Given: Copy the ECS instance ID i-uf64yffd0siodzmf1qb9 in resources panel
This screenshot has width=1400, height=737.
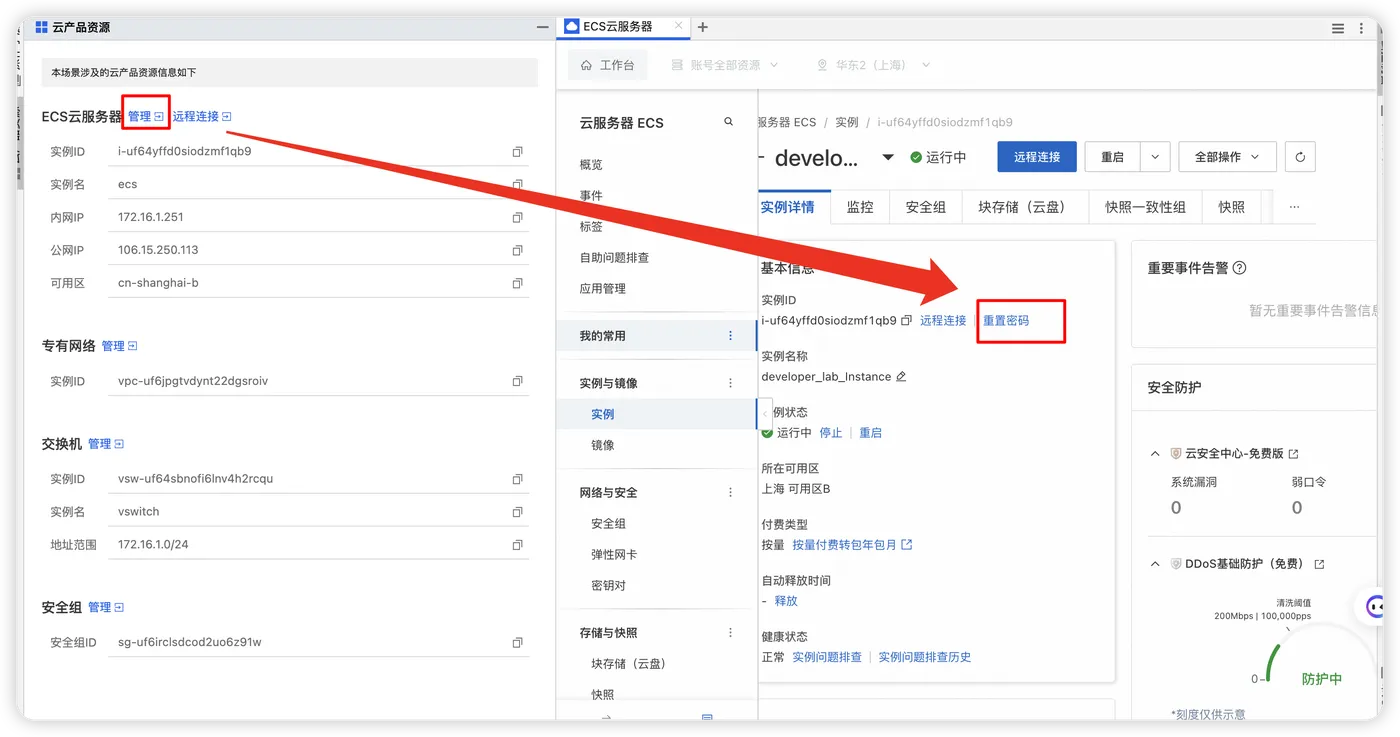Looking at the screenshot, I should pyautogui.click(x=518, y=152).
